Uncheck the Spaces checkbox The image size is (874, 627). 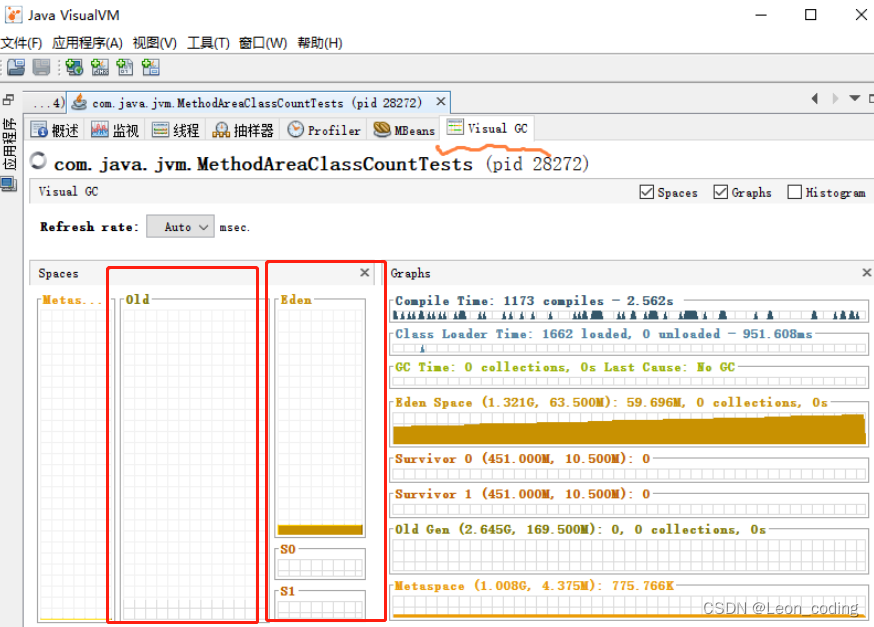click(x=647, y=192)
